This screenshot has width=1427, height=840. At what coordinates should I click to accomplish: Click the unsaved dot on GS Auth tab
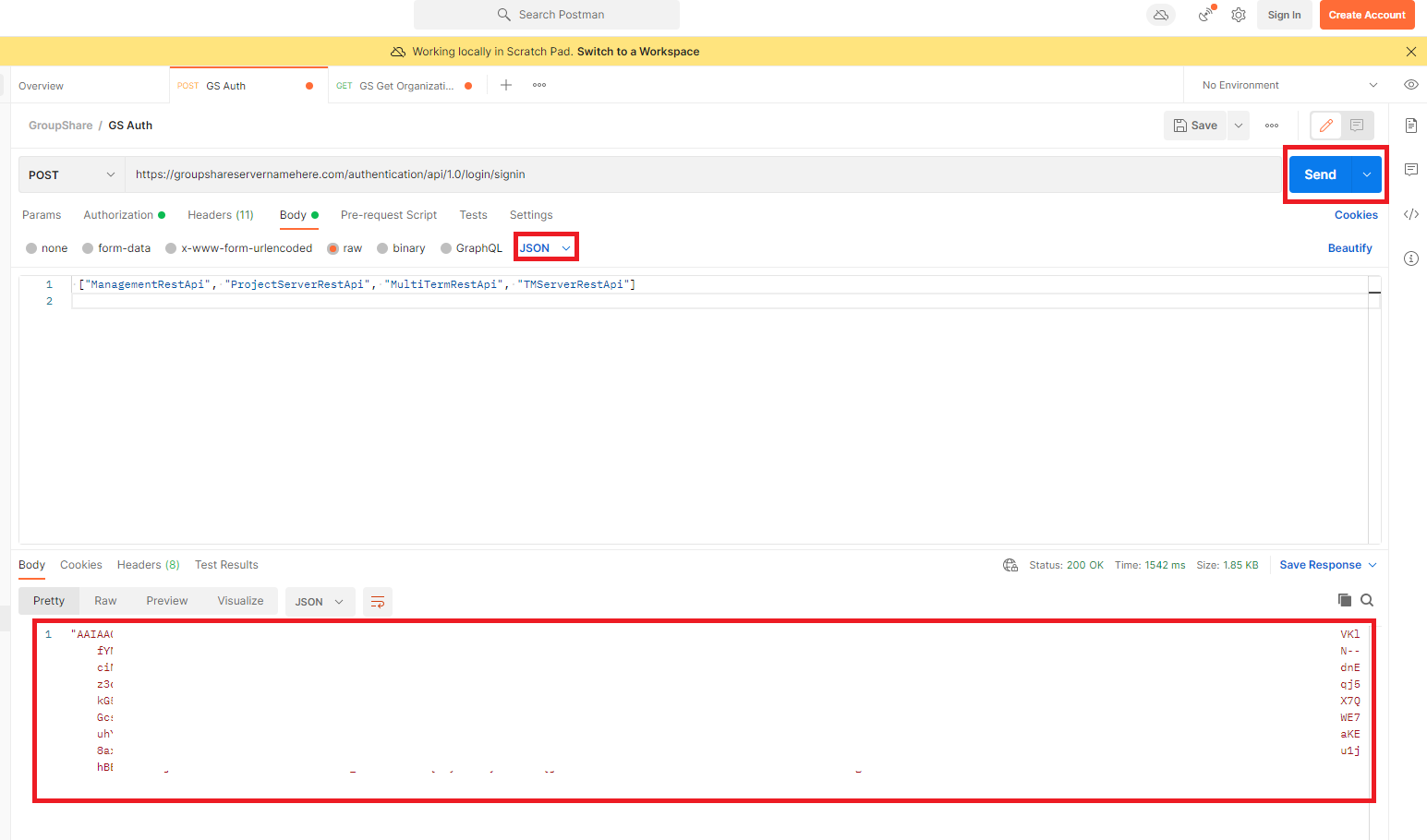tap(309, 86)
